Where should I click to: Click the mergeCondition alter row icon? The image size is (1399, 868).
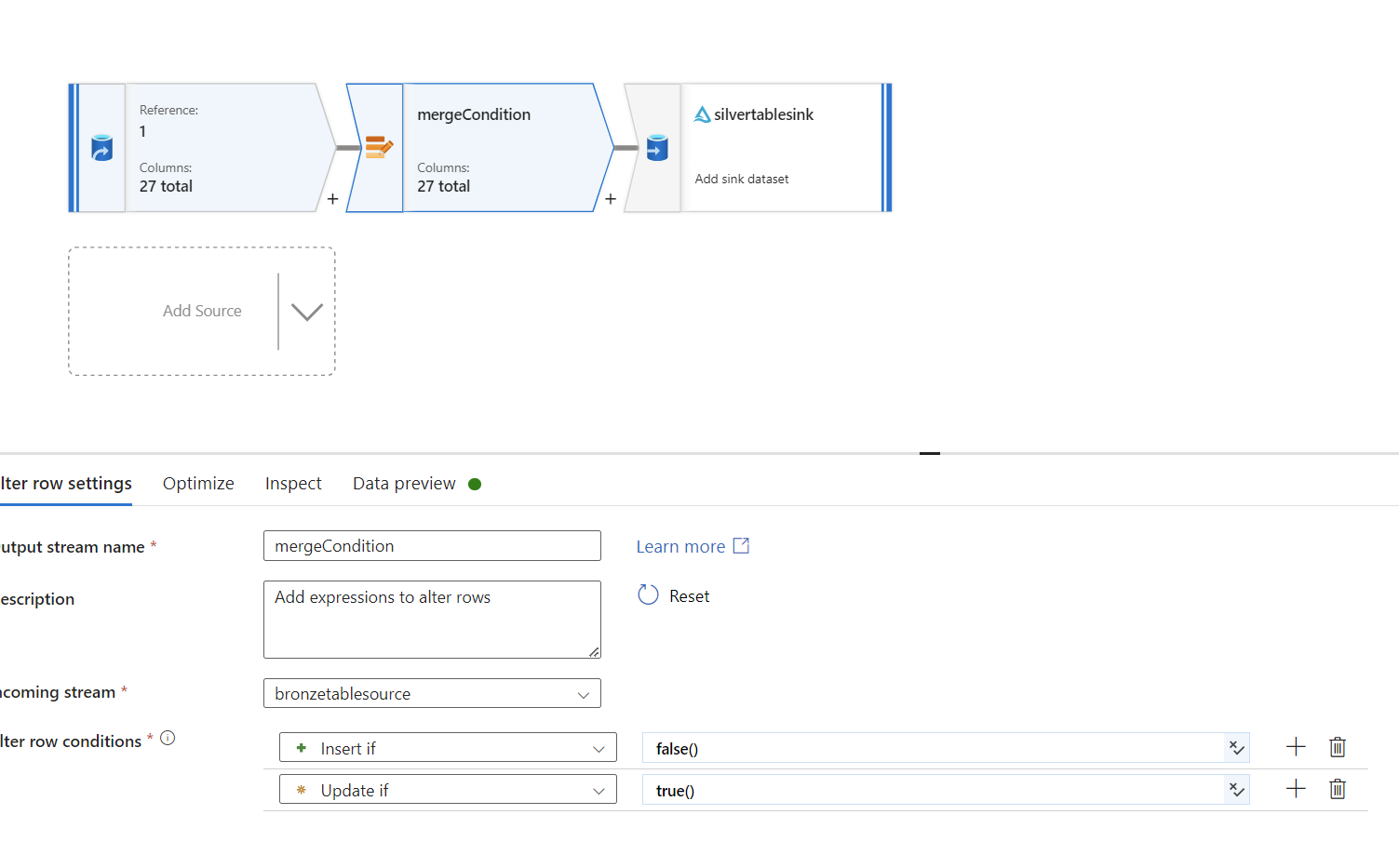[x=378, y=147]
